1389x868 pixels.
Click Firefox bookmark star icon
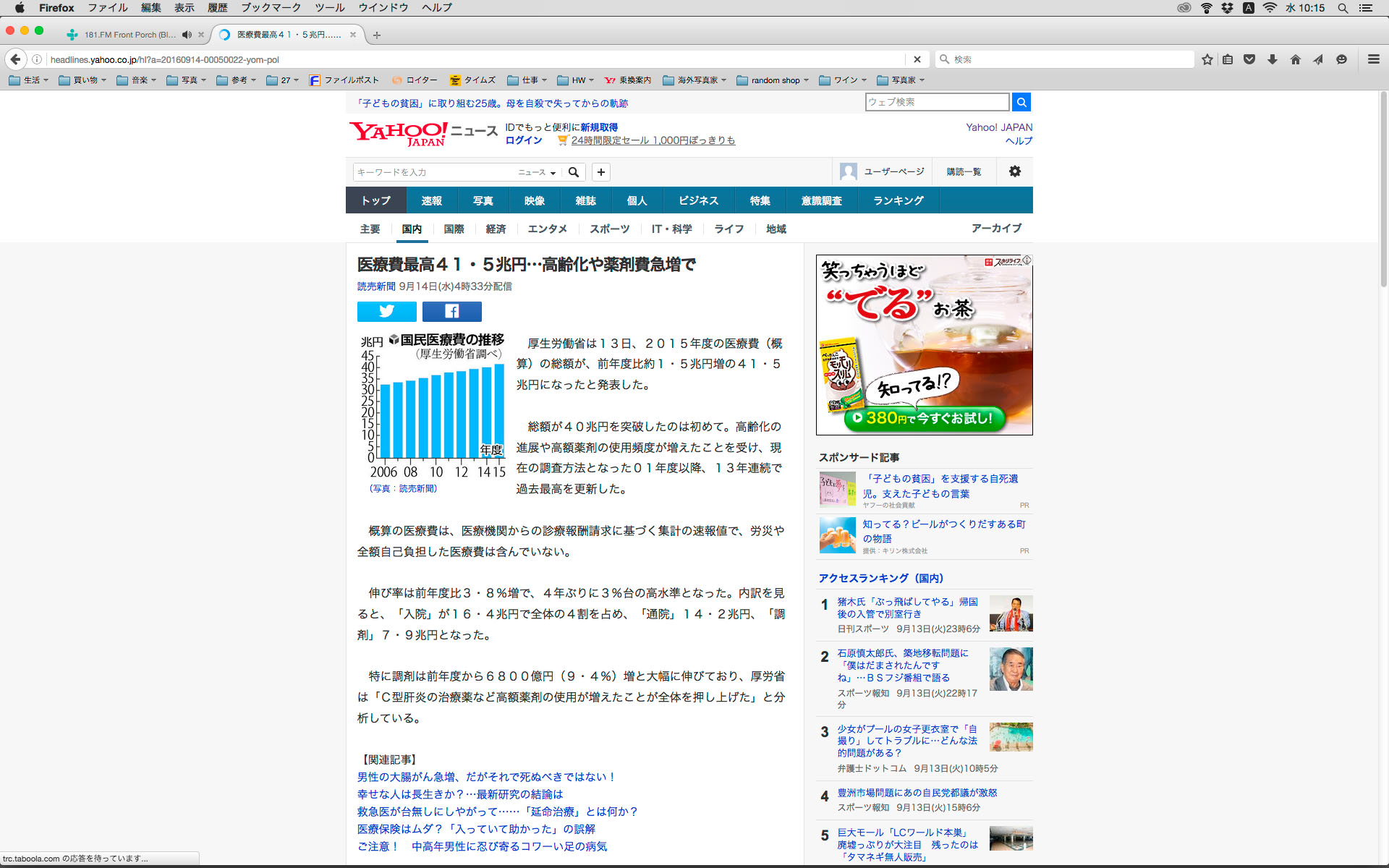(x=1207, y=59)
